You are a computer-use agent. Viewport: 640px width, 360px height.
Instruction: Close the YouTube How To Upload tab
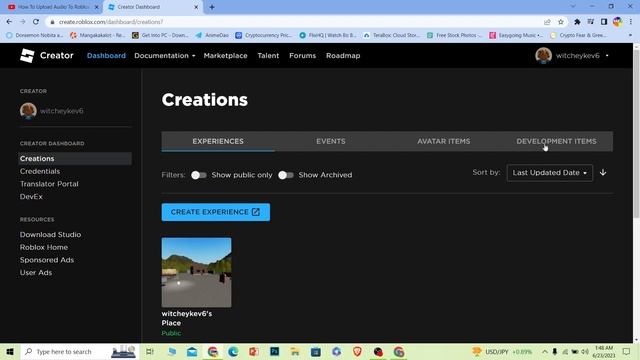point(97,7)
